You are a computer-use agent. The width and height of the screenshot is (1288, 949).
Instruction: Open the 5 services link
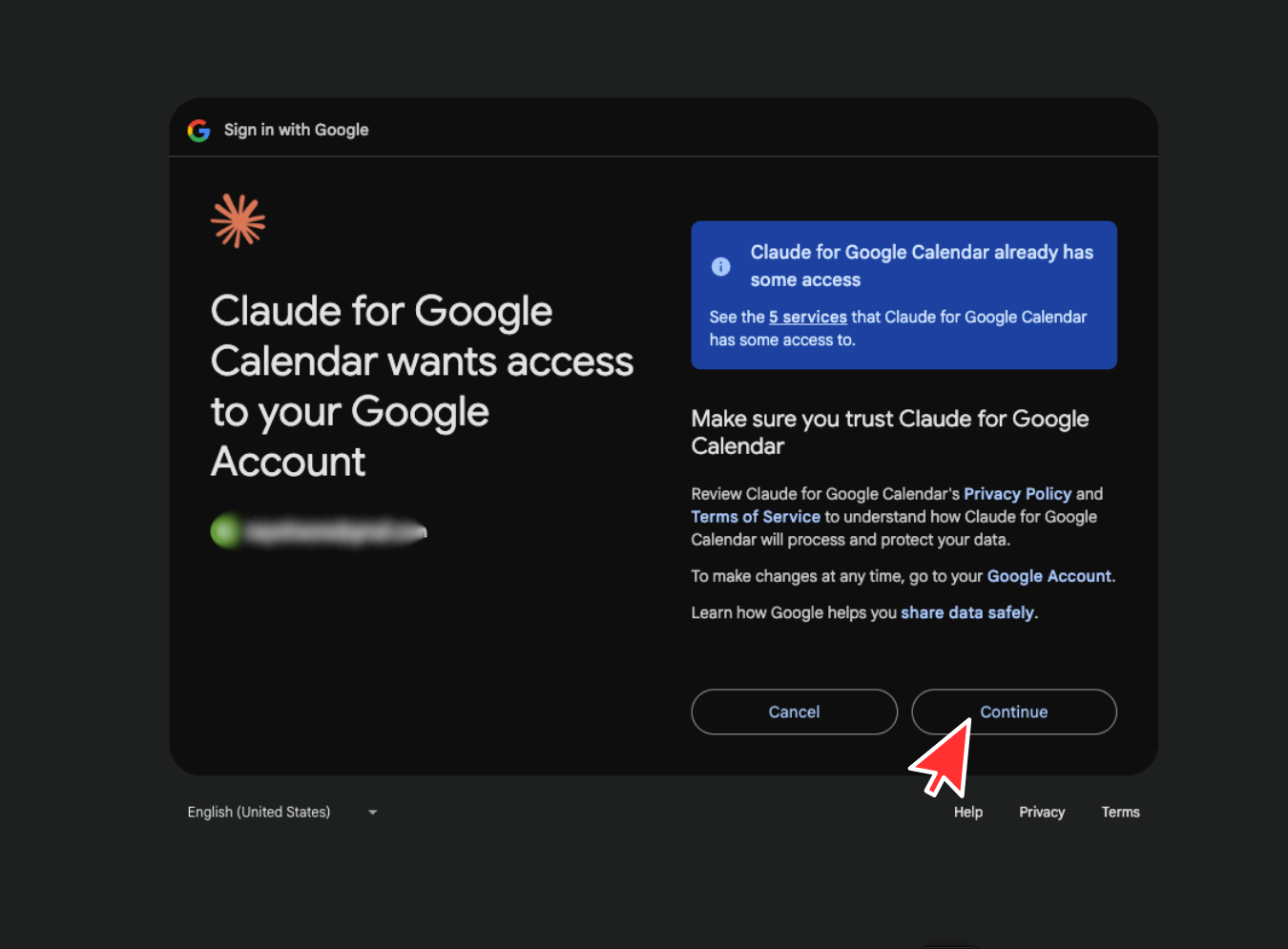tap(808, 317)
